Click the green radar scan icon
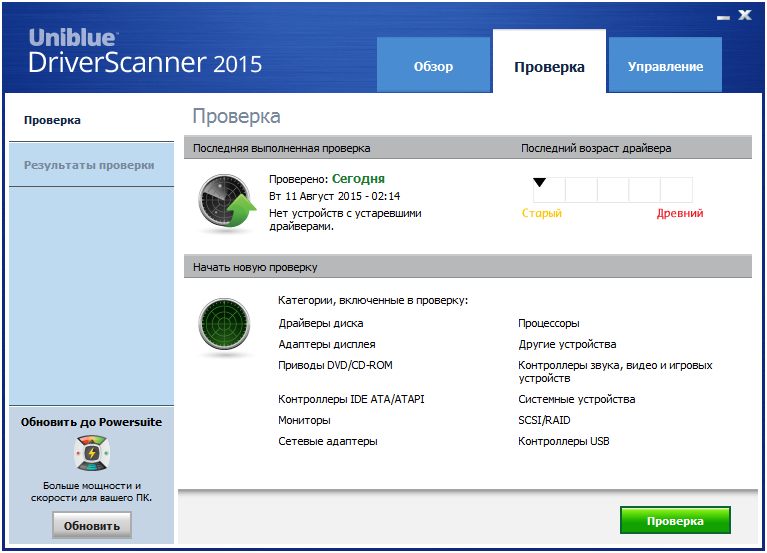This screenshot has height=553, width=767. point(225,327)
